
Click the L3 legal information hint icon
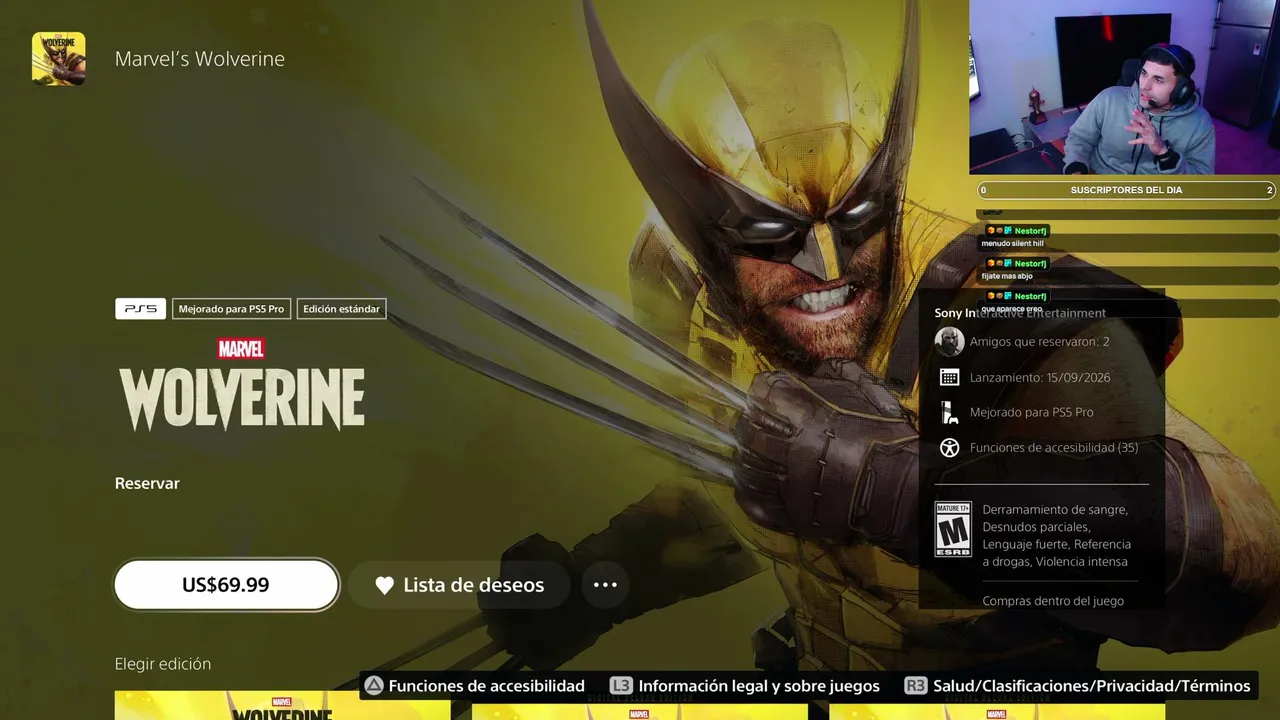[621, 686]
